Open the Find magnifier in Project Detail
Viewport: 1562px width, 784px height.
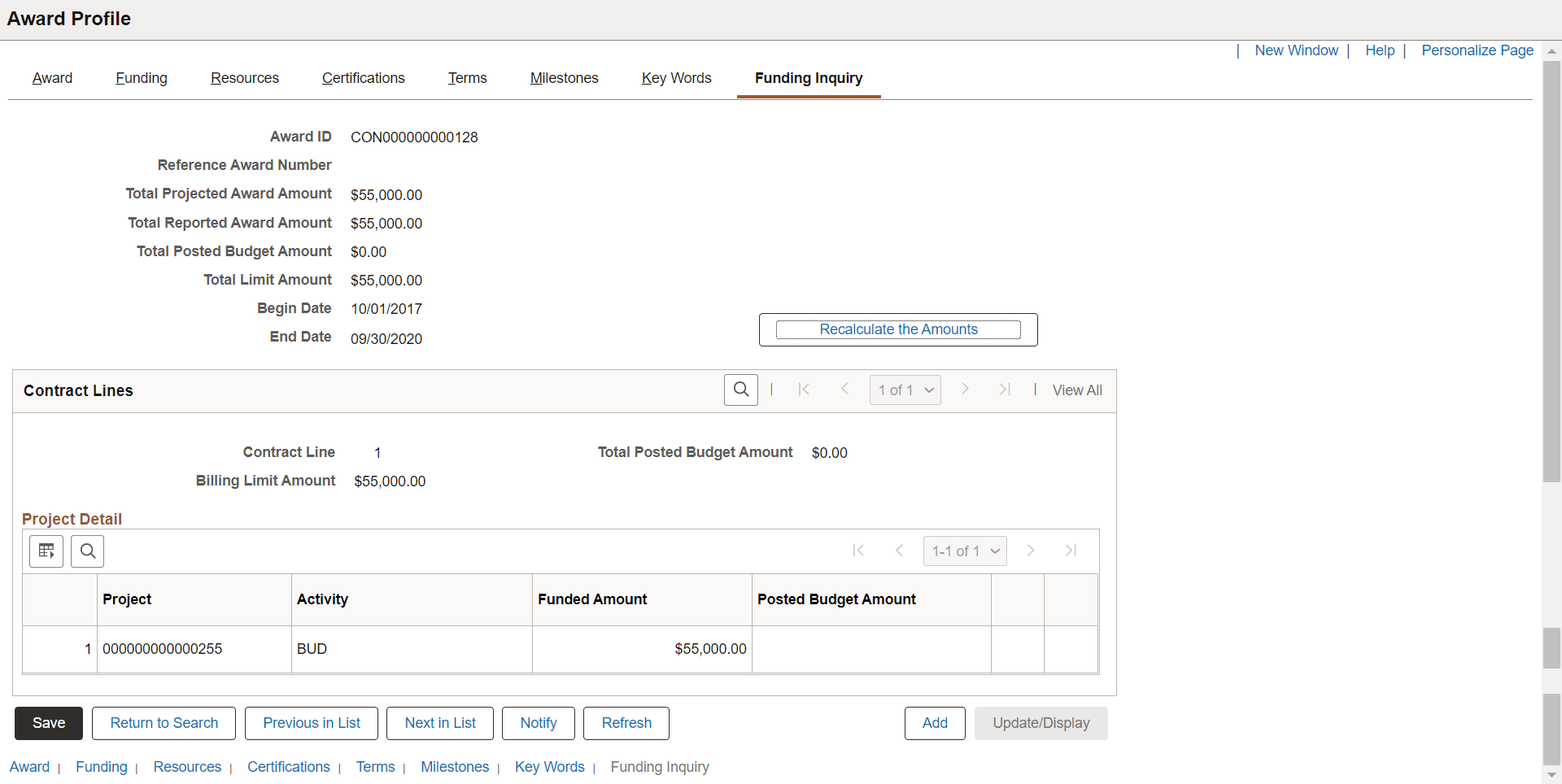87,551
